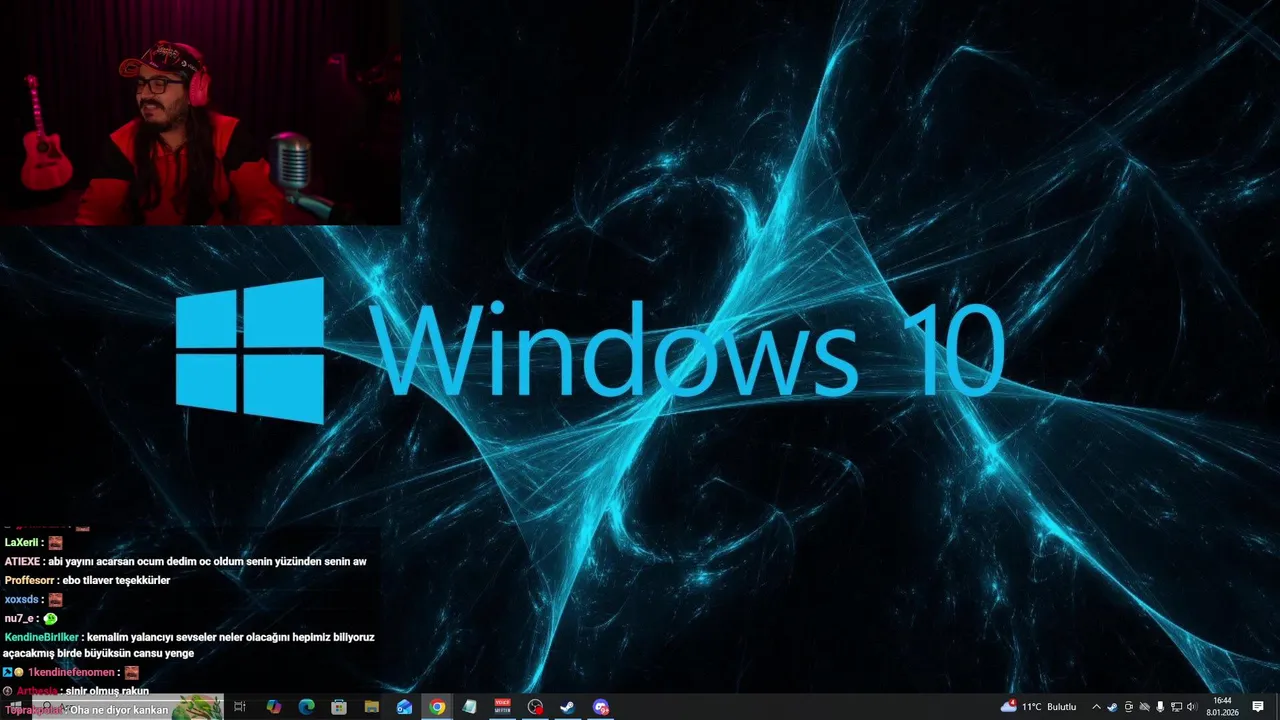Click the crossed-out cloud OneDrive tray icon
This screenshot has width=1280, height=720.
[1145, 707]
